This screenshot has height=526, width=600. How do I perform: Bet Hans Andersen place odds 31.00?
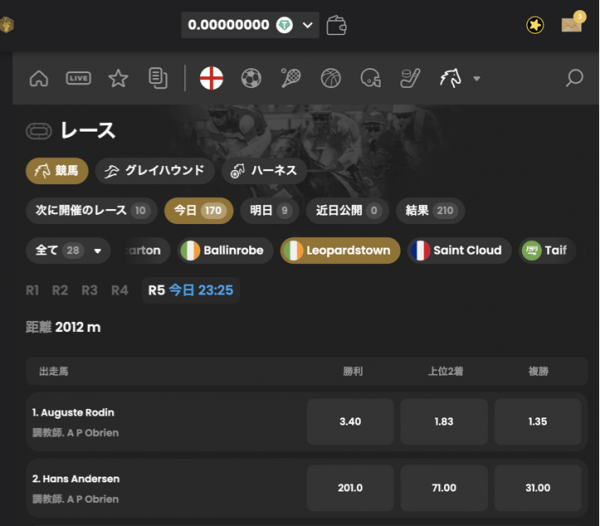pyautogui.click(x=538, y=488)
